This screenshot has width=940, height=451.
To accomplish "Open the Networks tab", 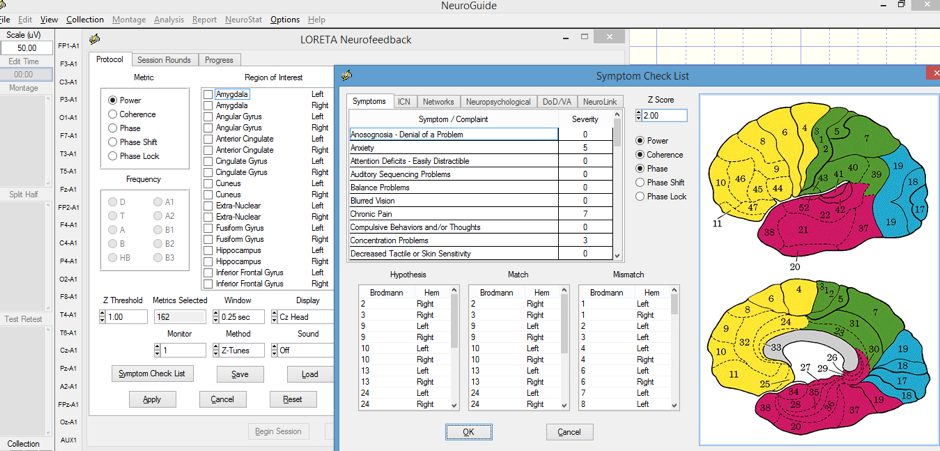I will click(438, 101).
